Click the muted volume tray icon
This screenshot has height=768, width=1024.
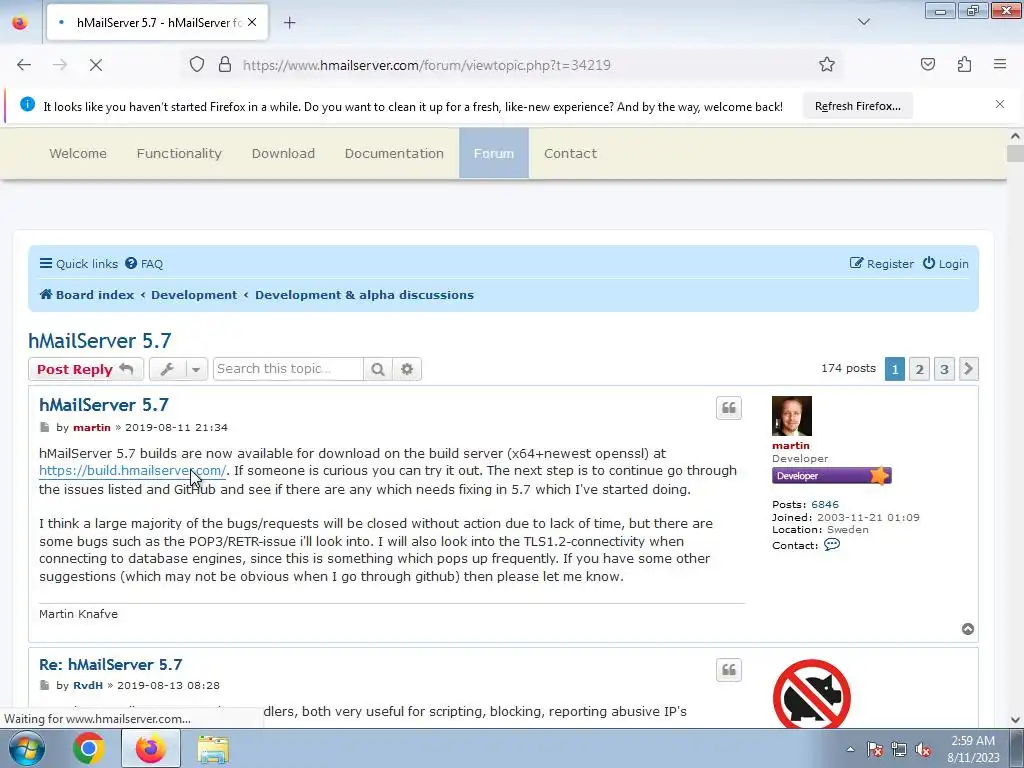point(923,749)
